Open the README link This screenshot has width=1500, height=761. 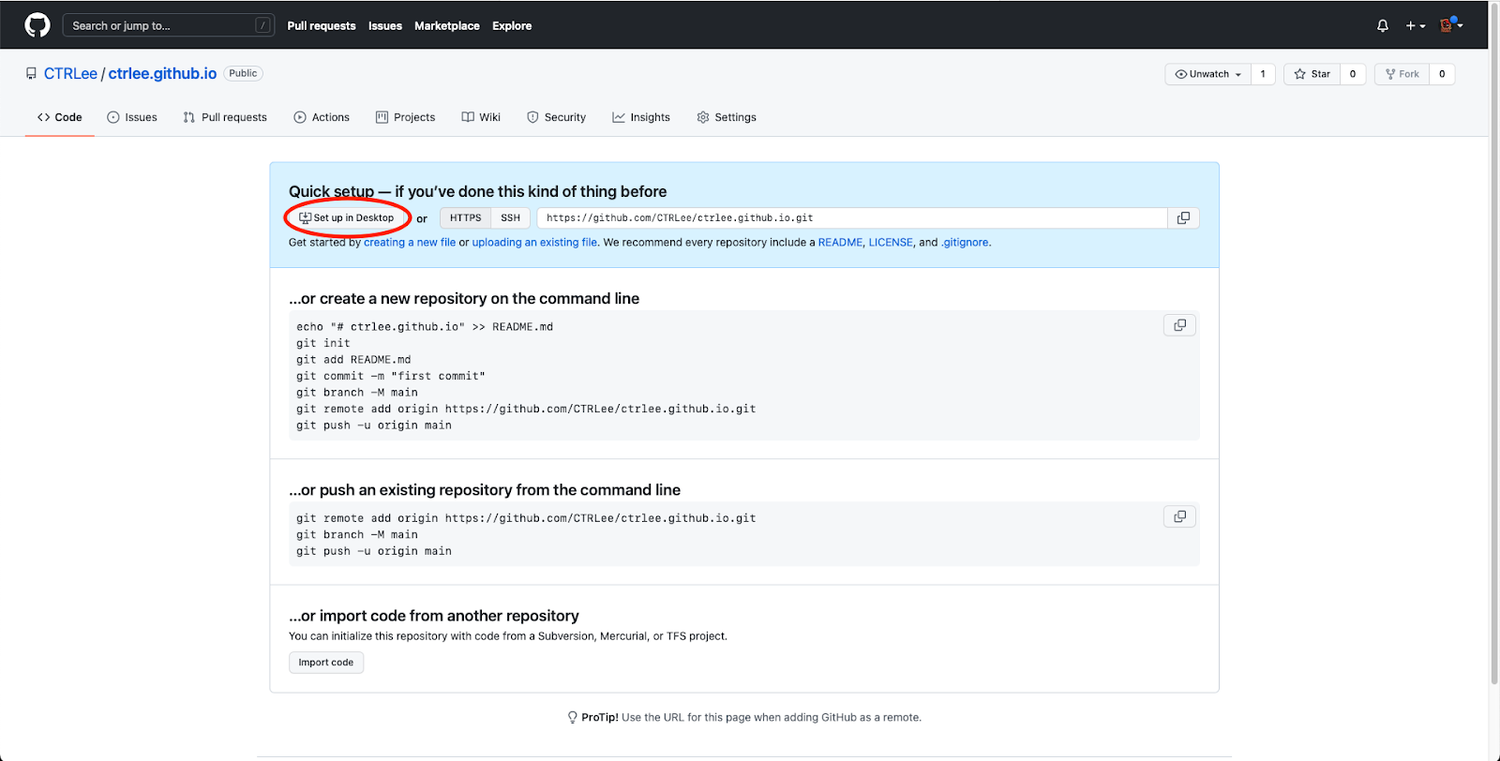[x=840, y=242]
